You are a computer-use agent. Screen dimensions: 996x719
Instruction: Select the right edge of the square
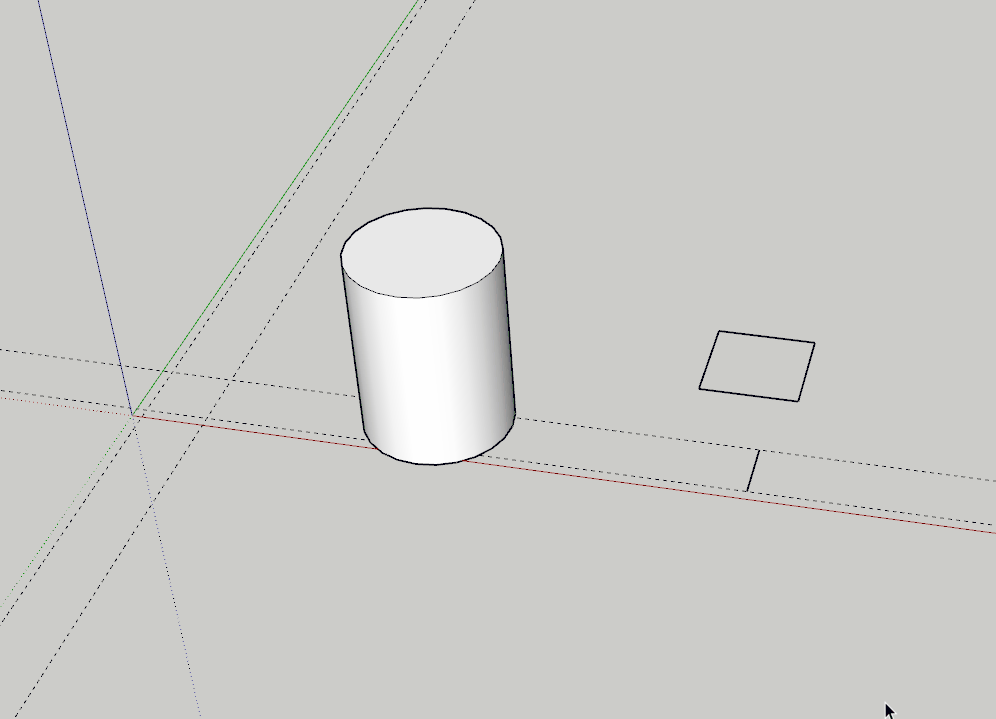pyautogui.click(x=807, y=372)
